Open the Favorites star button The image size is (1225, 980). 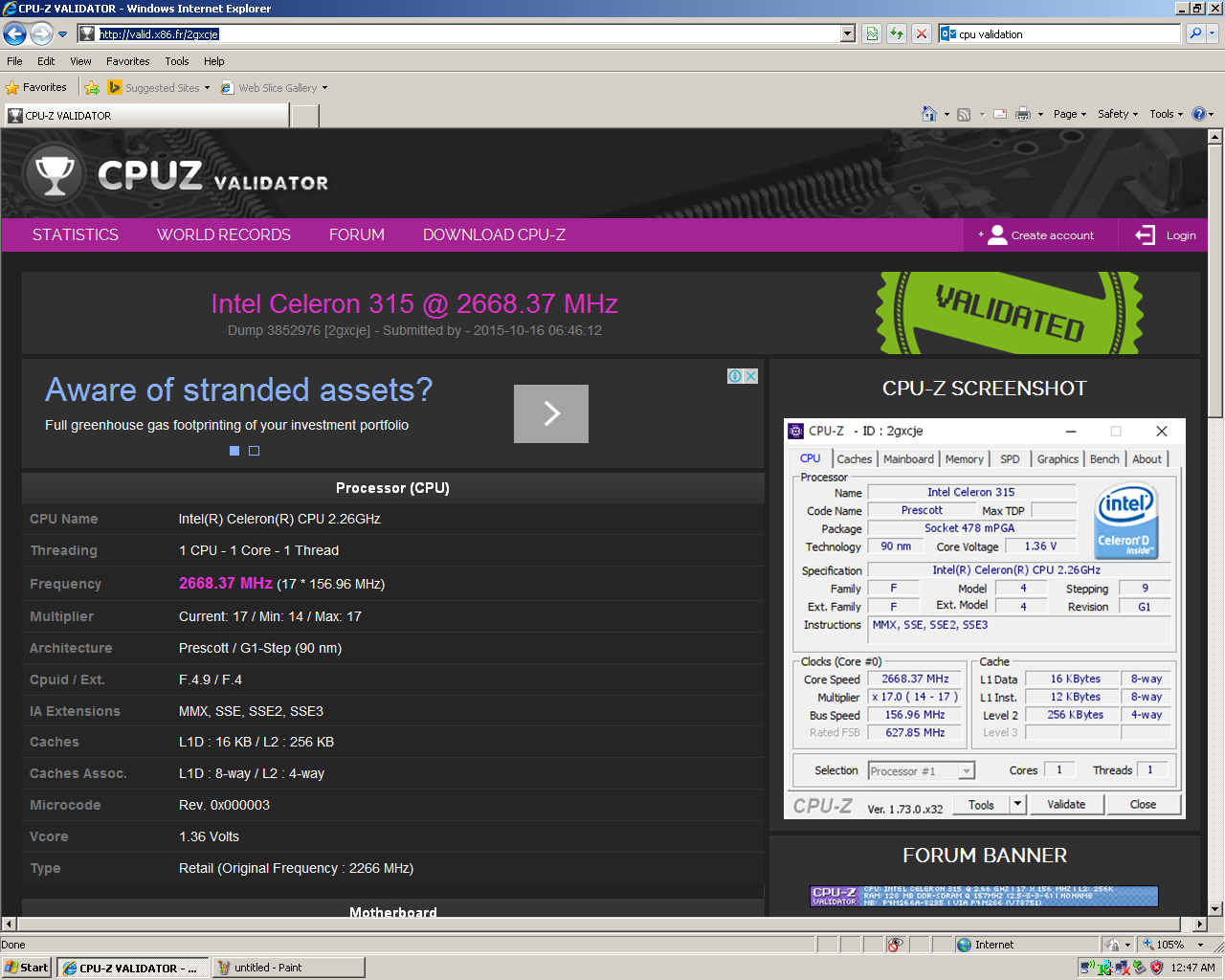click(x=36, y=87)
